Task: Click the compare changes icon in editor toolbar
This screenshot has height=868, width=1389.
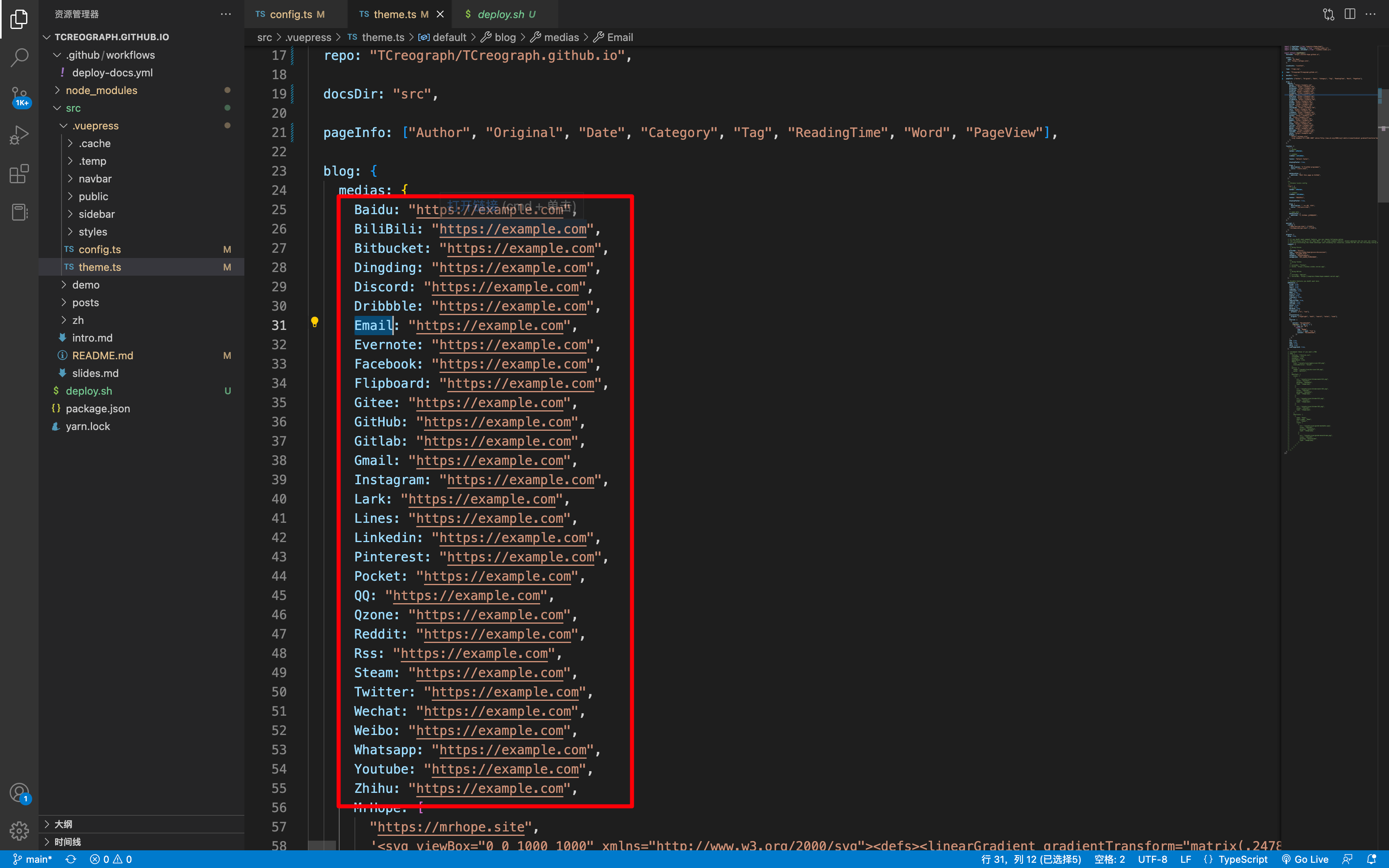Action: click(x=1329, y=14)
